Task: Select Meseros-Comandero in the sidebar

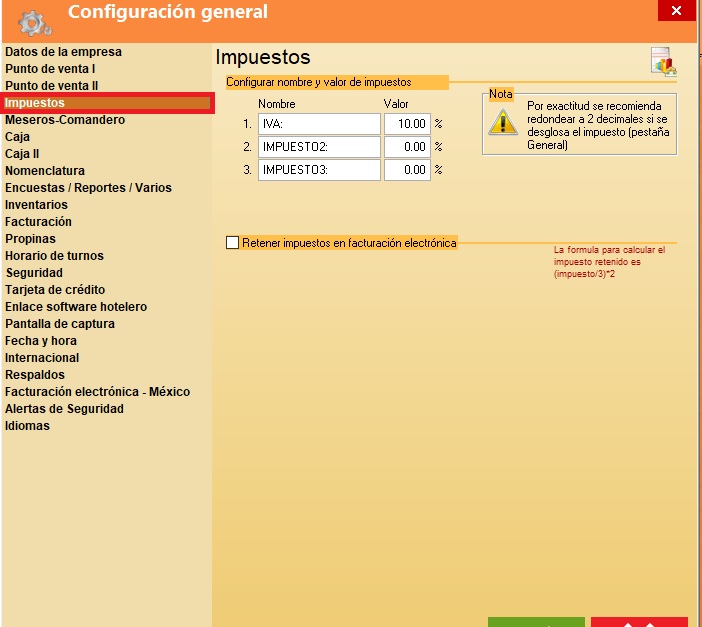Action: tap(65, 120)
